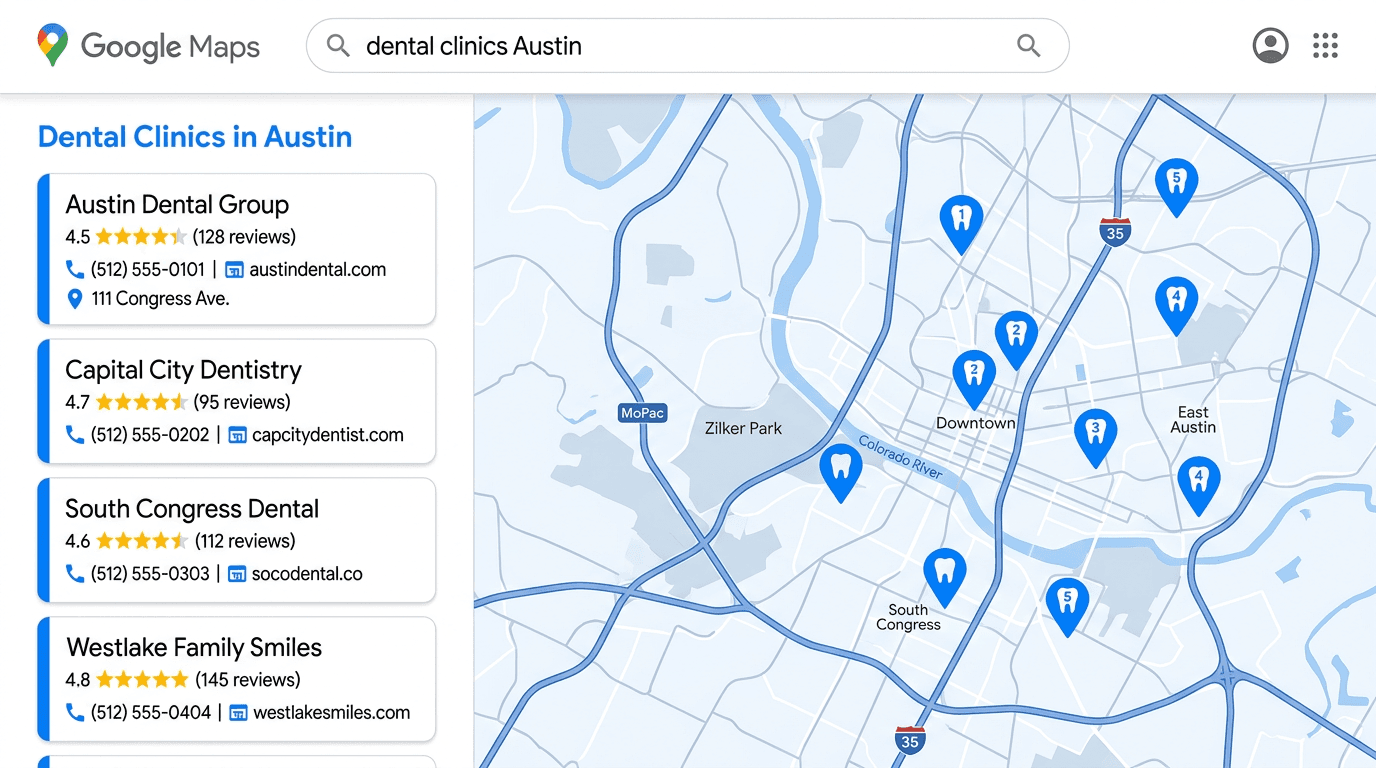Click the 4.8 rating value on Westlake card
1376x768 pixels.
click(x=78, y=681)
